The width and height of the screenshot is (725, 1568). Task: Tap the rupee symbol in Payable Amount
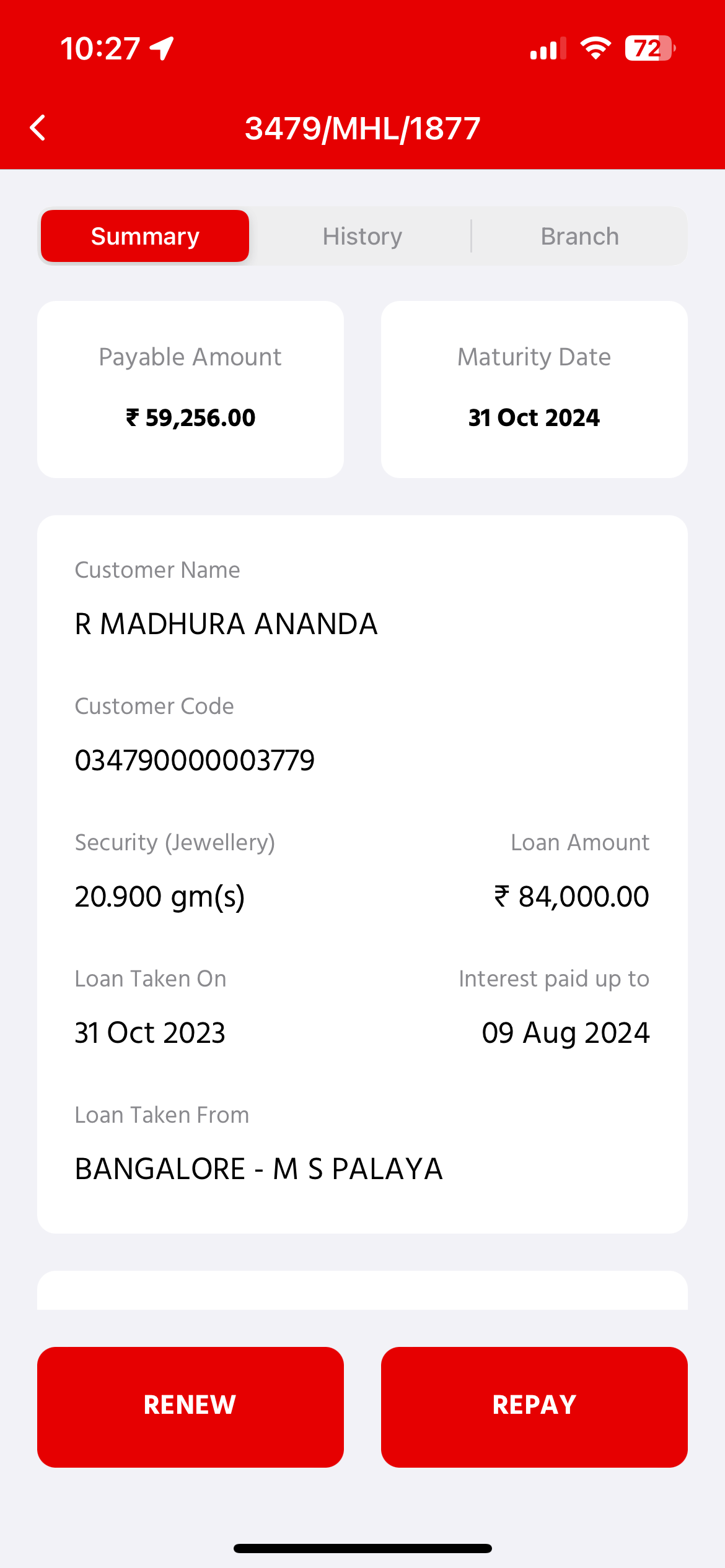(x=132, y=417)
